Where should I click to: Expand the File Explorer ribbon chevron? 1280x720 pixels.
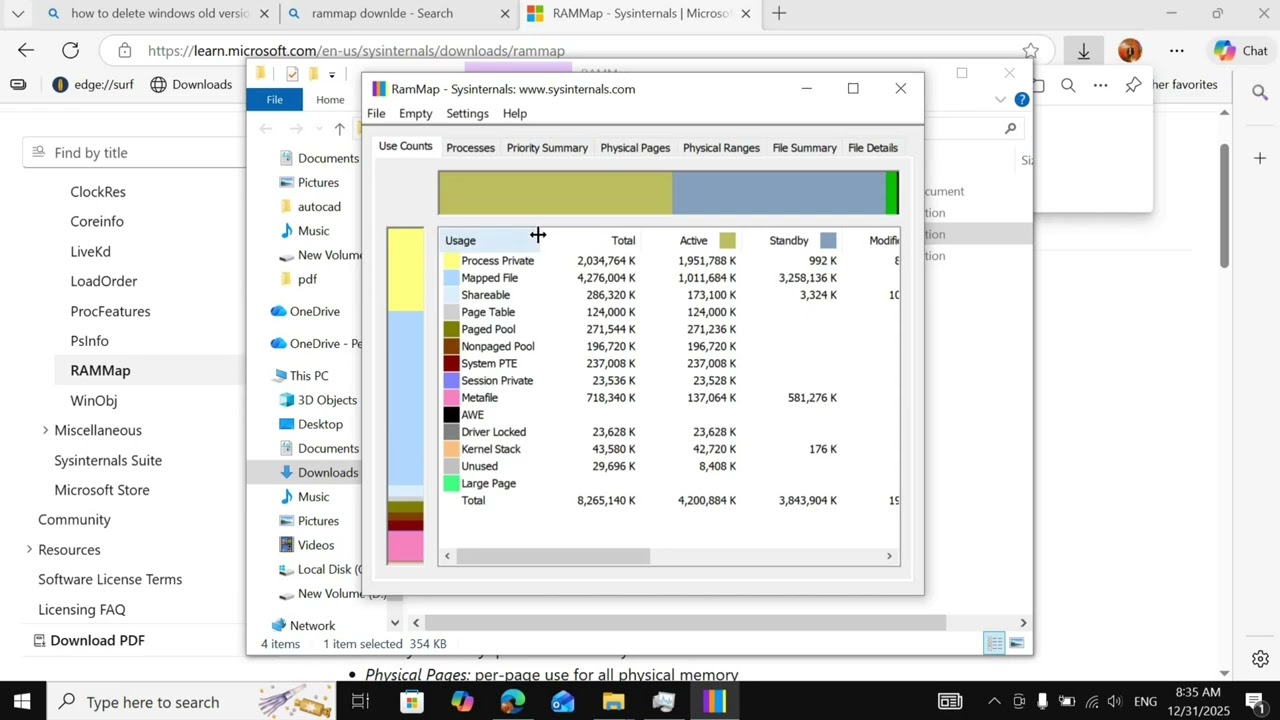click(x=1000, y=100)
